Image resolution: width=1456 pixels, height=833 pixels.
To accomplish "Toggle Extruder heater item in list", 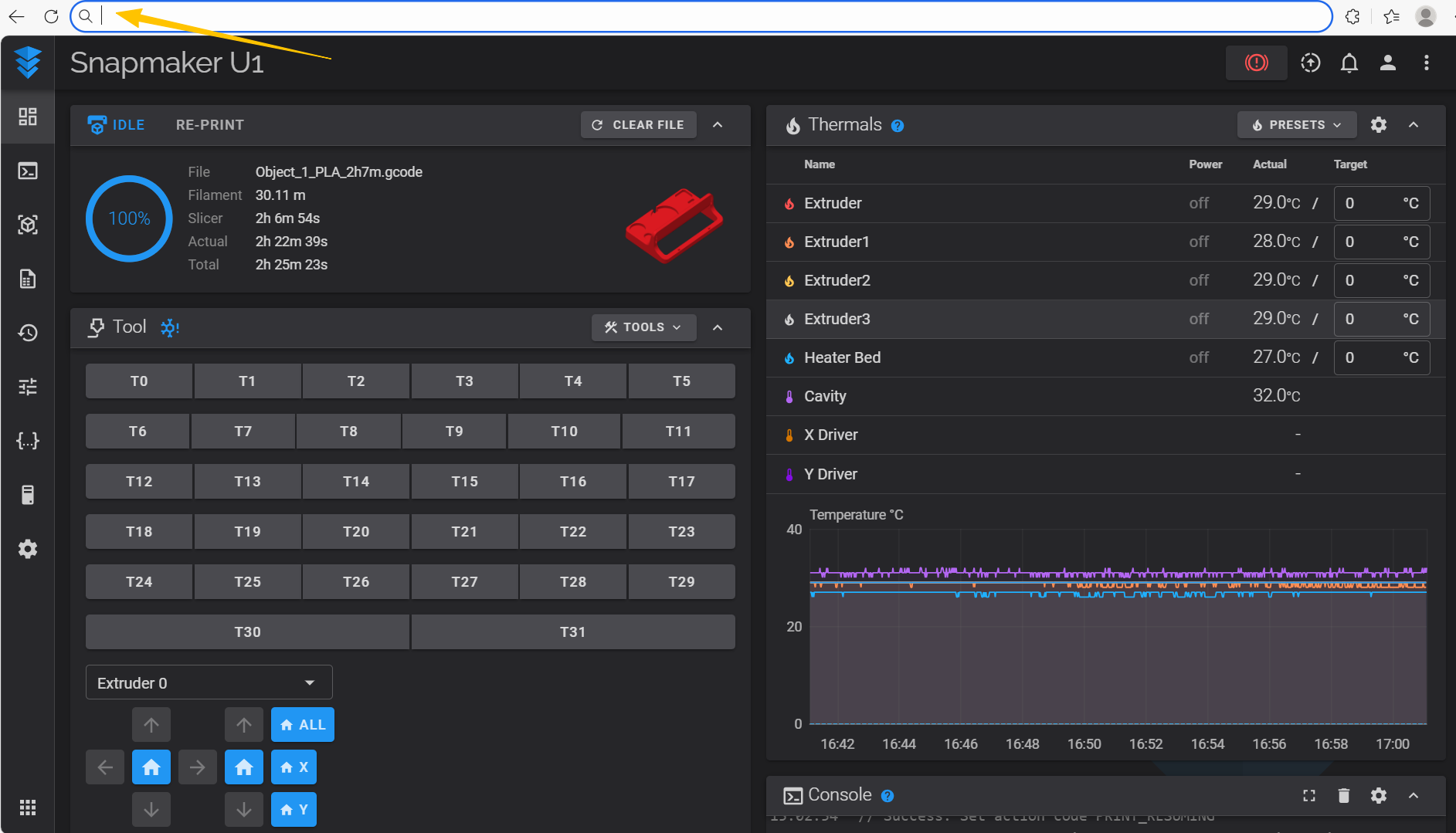I will (833, 203).
